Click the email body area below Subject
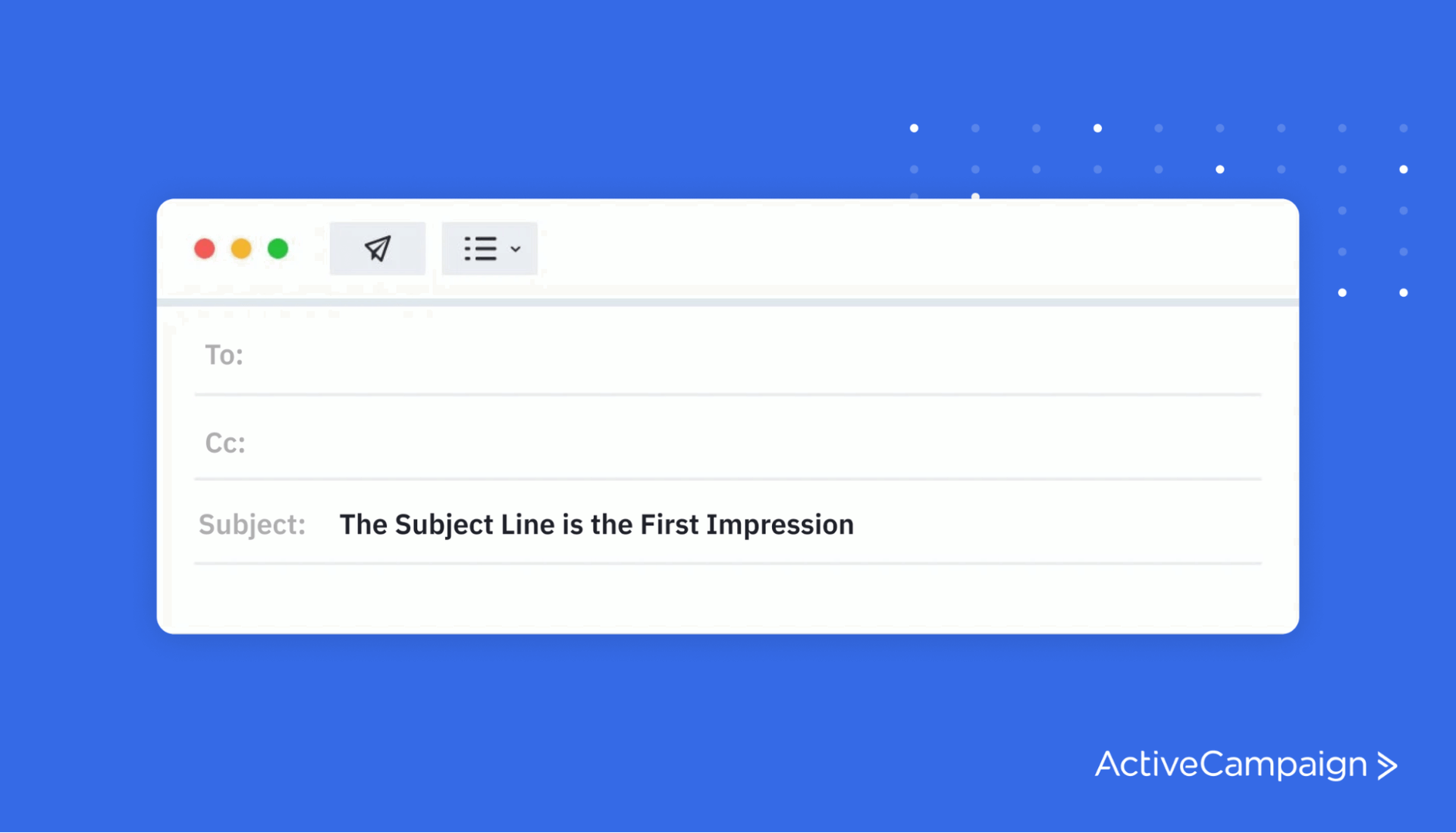Screen dimensions: 1456x833 click(x=726, y=598)
